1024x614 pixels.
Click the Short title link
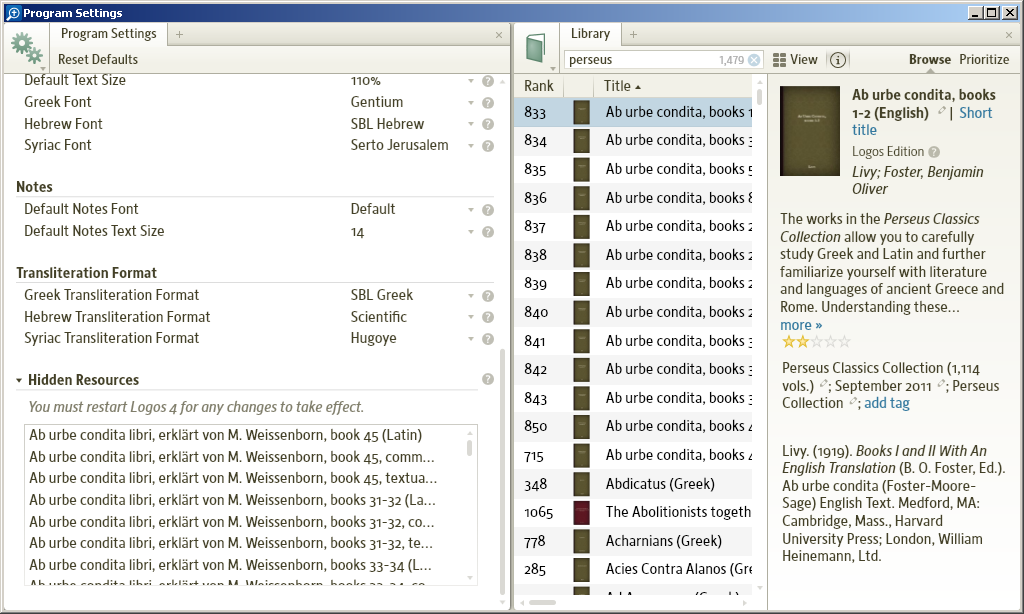tap(976, 113)
